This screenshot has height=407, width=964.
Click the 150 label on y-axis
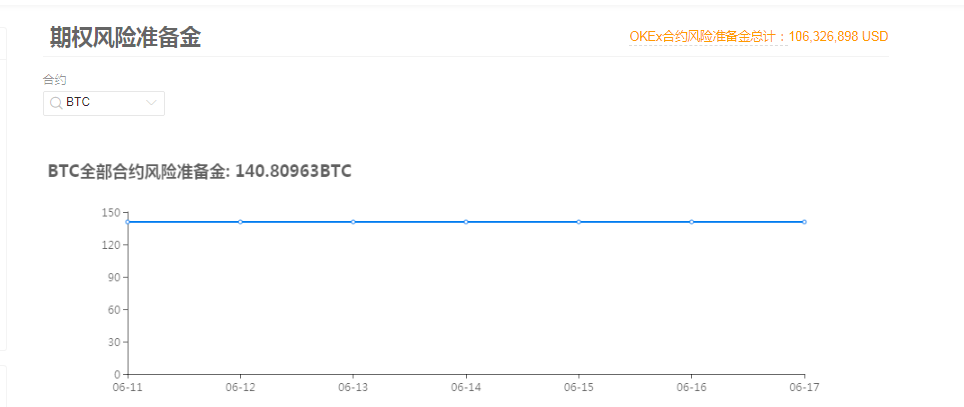coord(110,212)
